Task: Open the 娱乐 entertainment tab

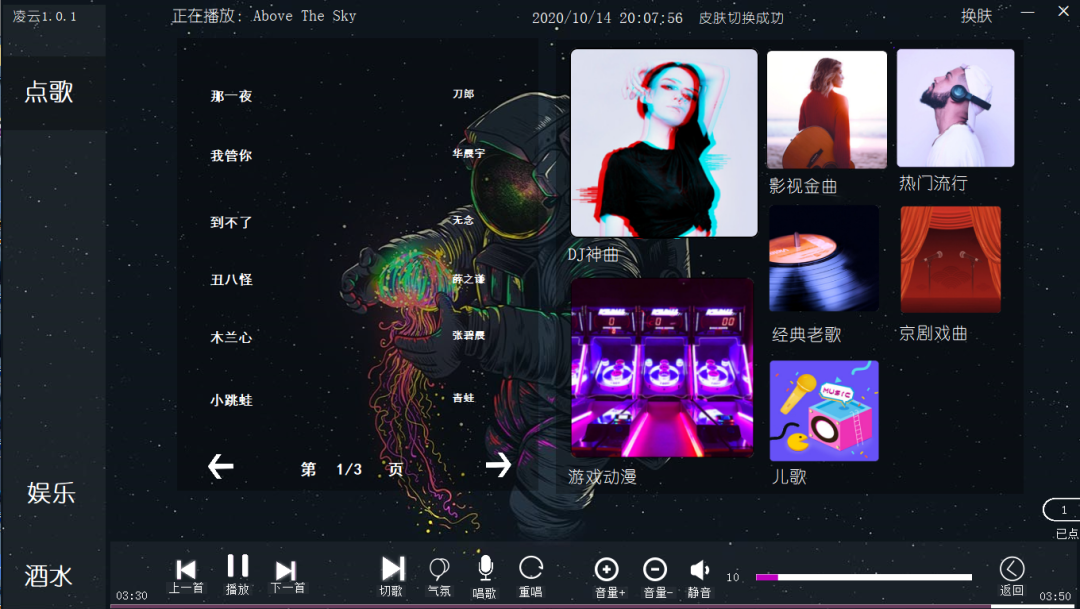Action: tap(51, 493)
